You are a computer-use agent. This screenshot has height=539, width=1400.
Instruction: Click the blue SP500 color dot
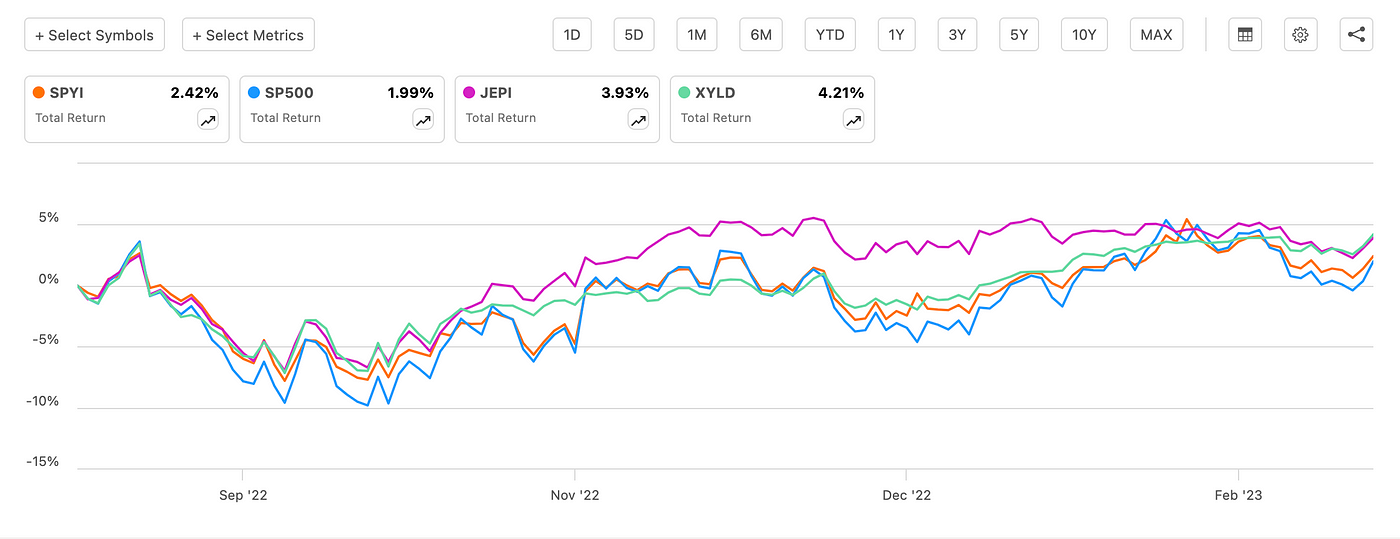click(x=254, y=93)
